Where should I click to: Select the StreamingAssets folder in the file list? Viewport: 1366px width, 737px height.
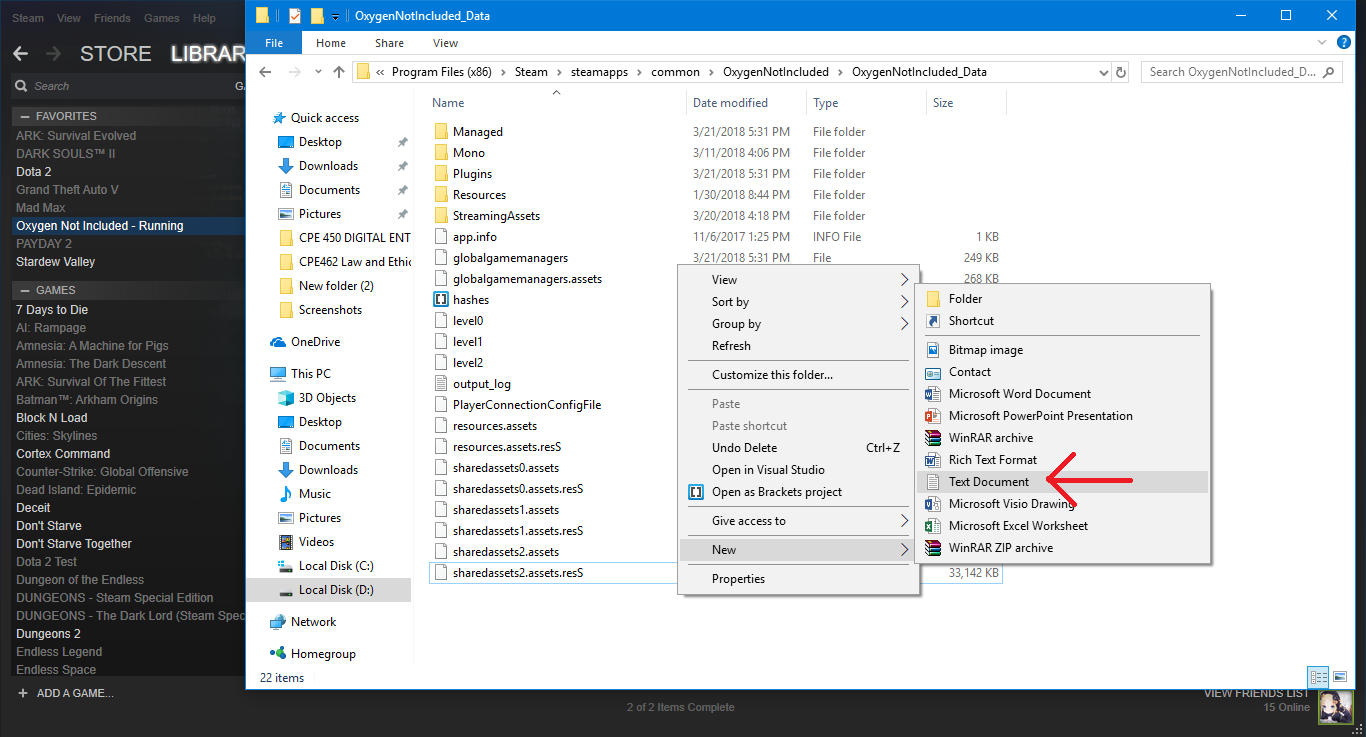[496, 216]
